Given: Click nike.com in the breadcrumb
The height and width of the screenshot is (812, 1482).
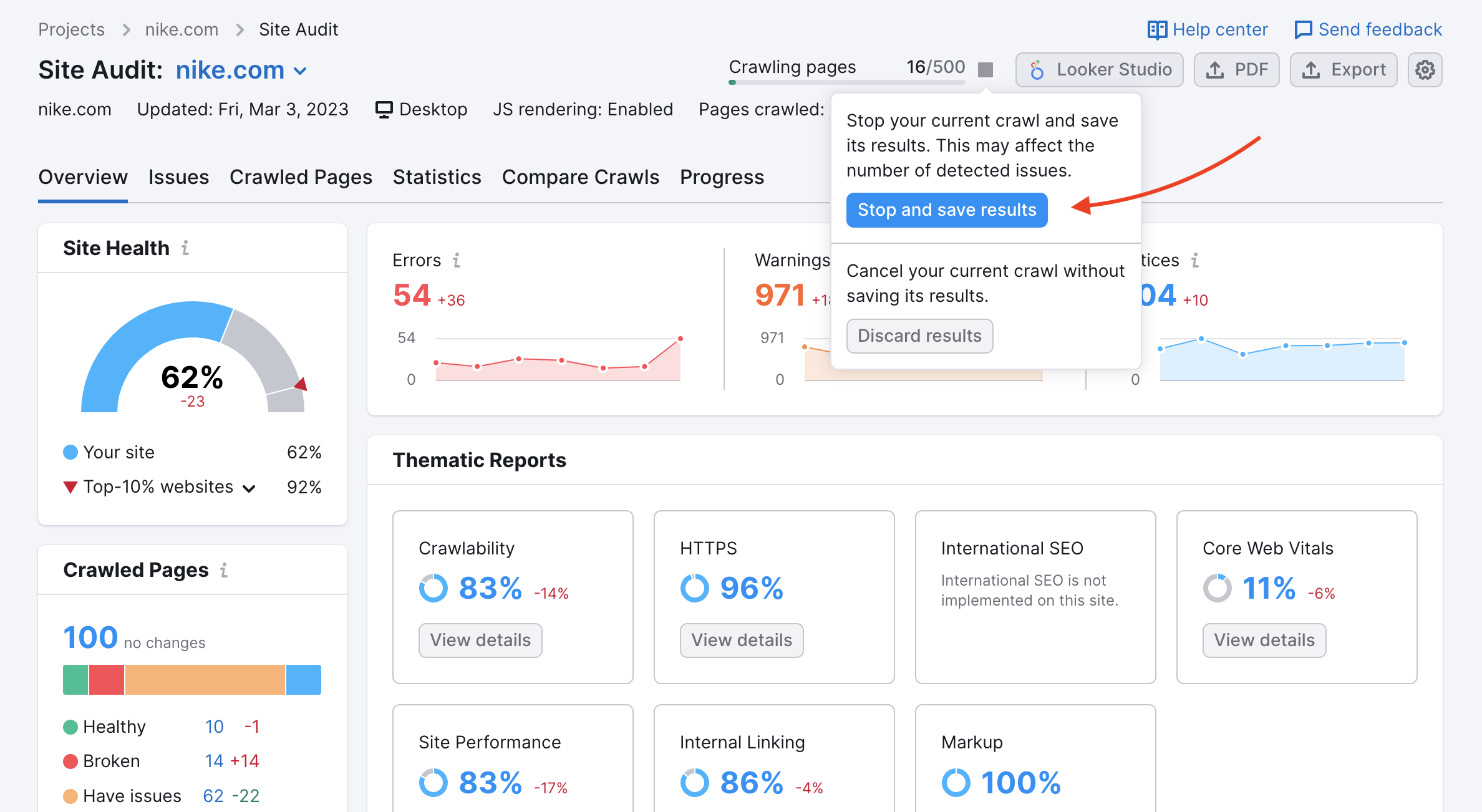Looking at the screenshot, I should (182, 29).
